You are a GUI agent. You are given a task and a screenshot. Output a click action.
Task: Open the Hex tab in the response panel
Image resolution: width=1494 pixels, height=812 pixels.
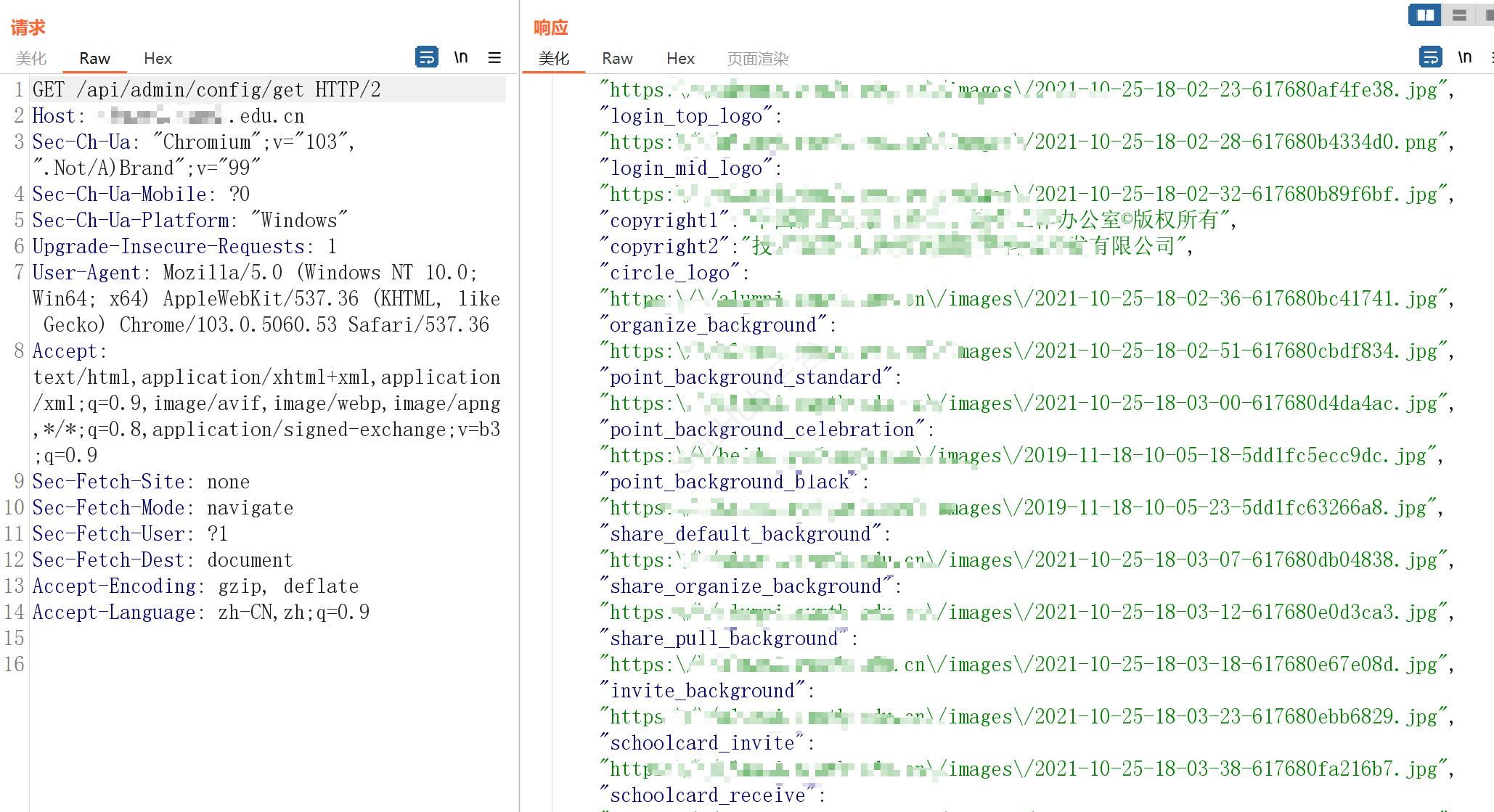680,59
